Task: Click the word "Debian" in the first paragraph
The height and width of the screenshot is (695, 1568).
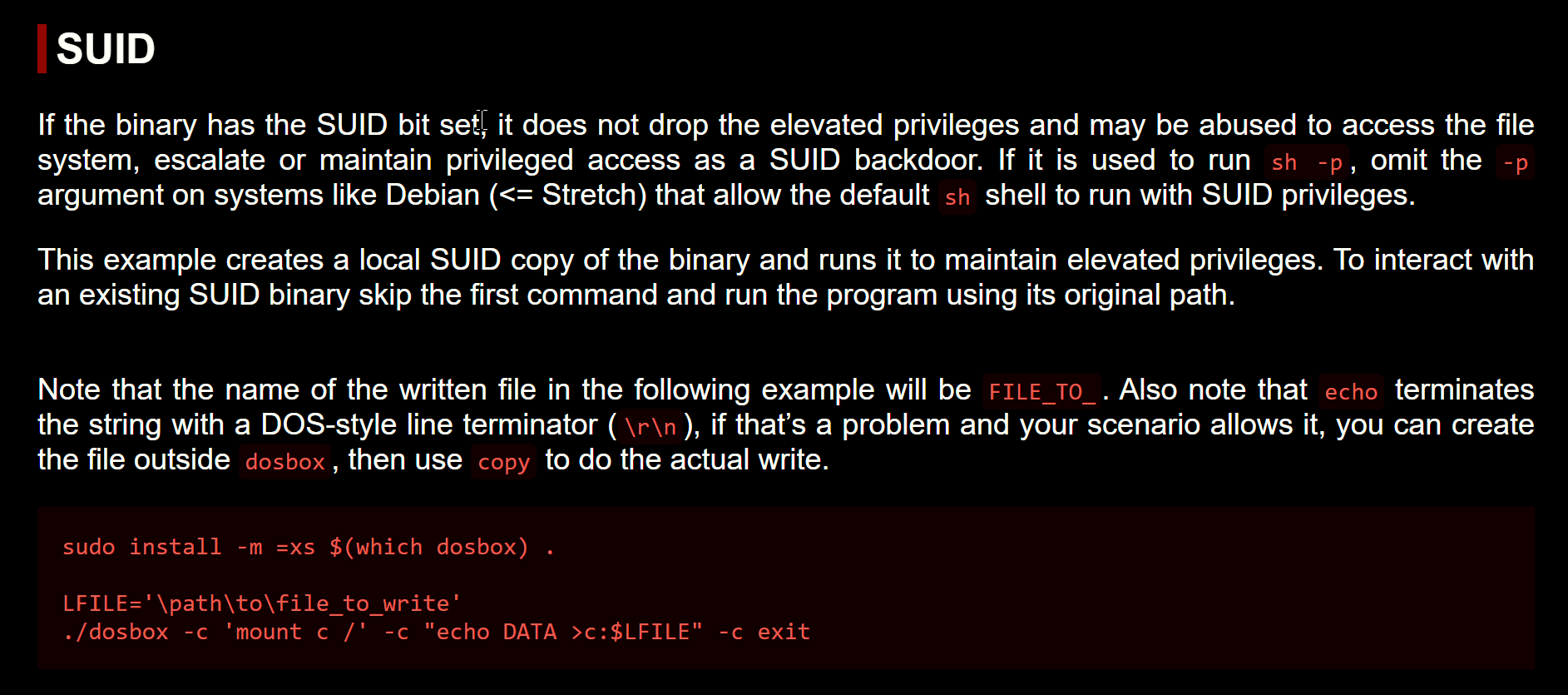Action: click(x=433, y=196)
